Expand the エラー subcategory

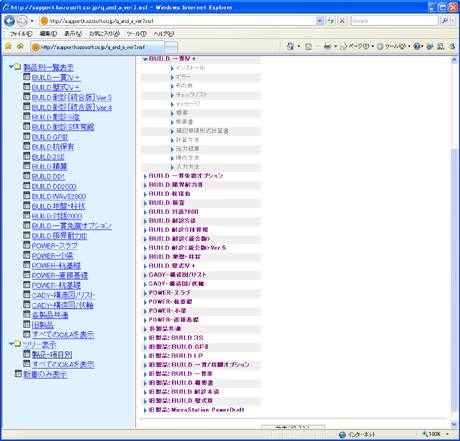(x=172, y=77)
